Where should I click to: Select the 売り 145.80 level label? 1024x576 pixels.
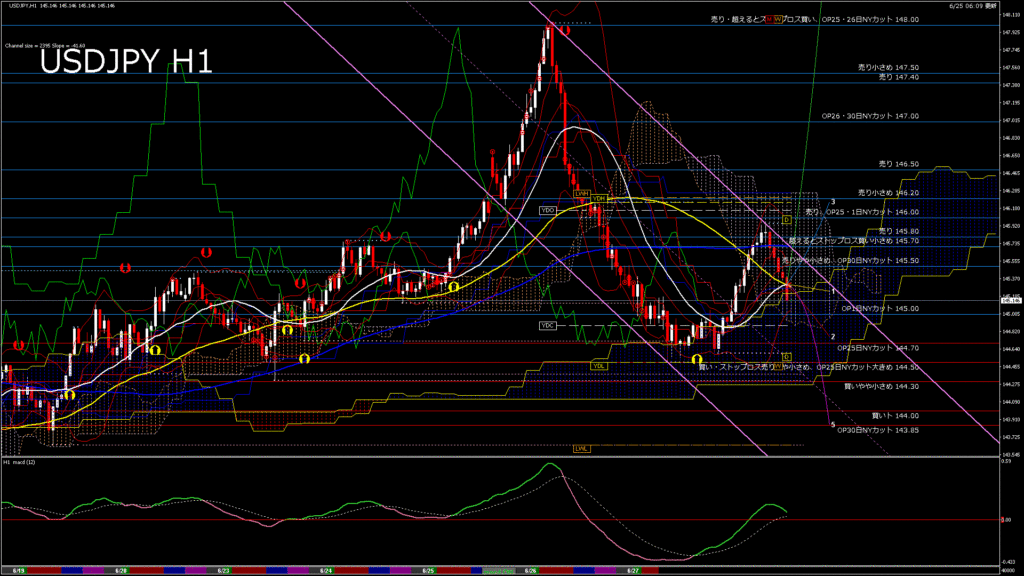(899, 231)
